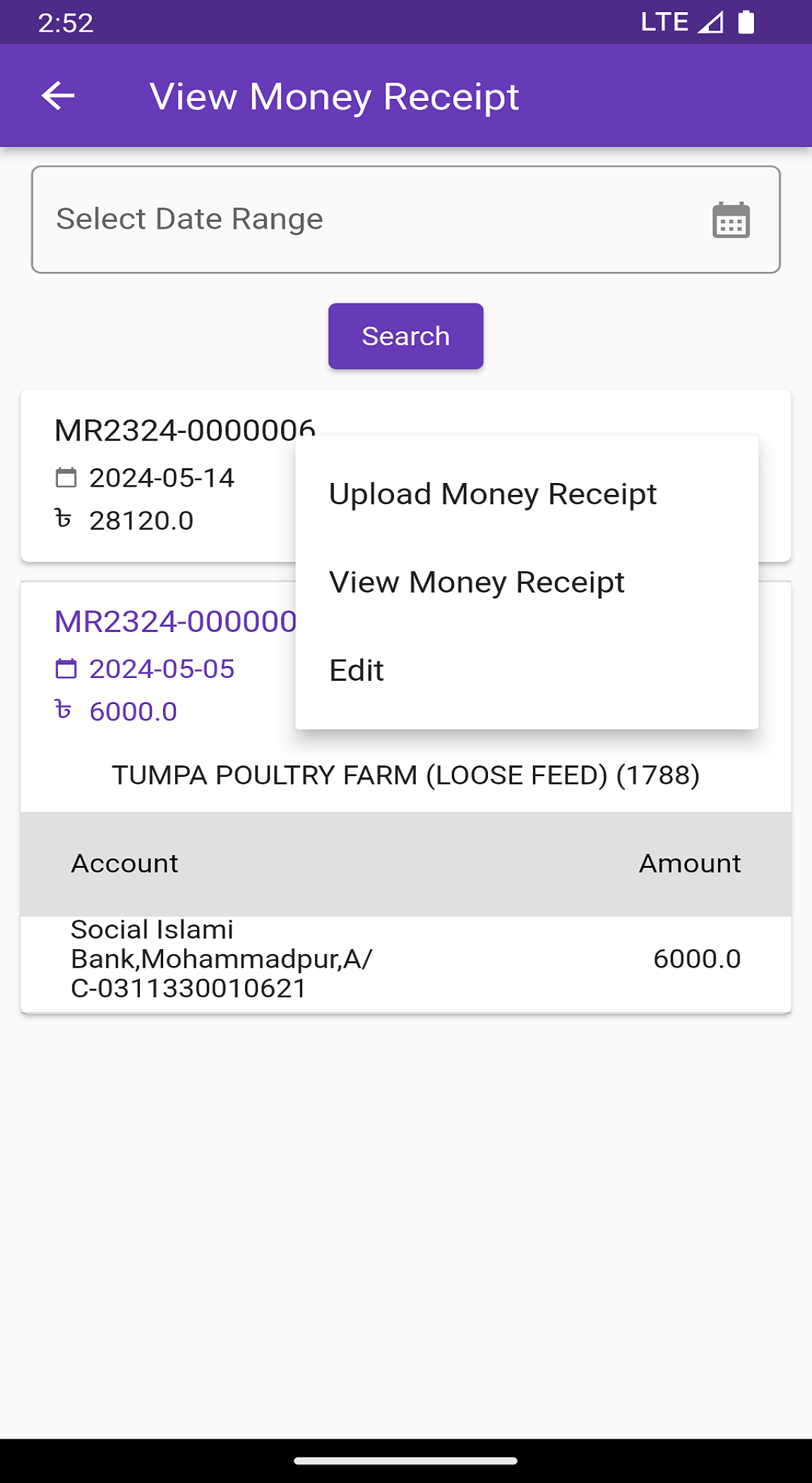Image resolution: width=812 pixels, height=1483 pixels.
Task: Choose Upload Money Receipt from popup menu
Action: [493, 494]
